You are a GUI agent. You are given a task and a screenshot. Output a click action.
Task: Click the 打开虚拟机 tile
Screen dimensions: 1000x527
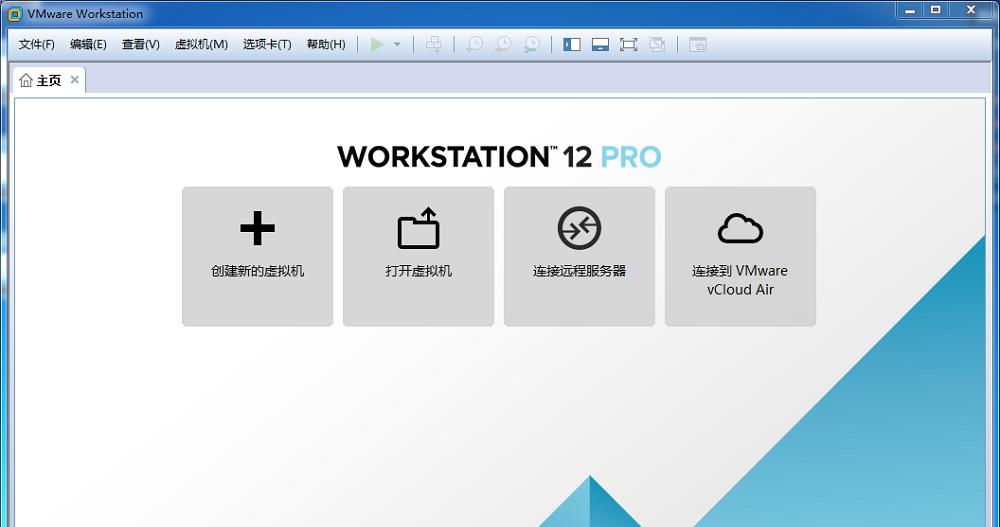point(418,256)
